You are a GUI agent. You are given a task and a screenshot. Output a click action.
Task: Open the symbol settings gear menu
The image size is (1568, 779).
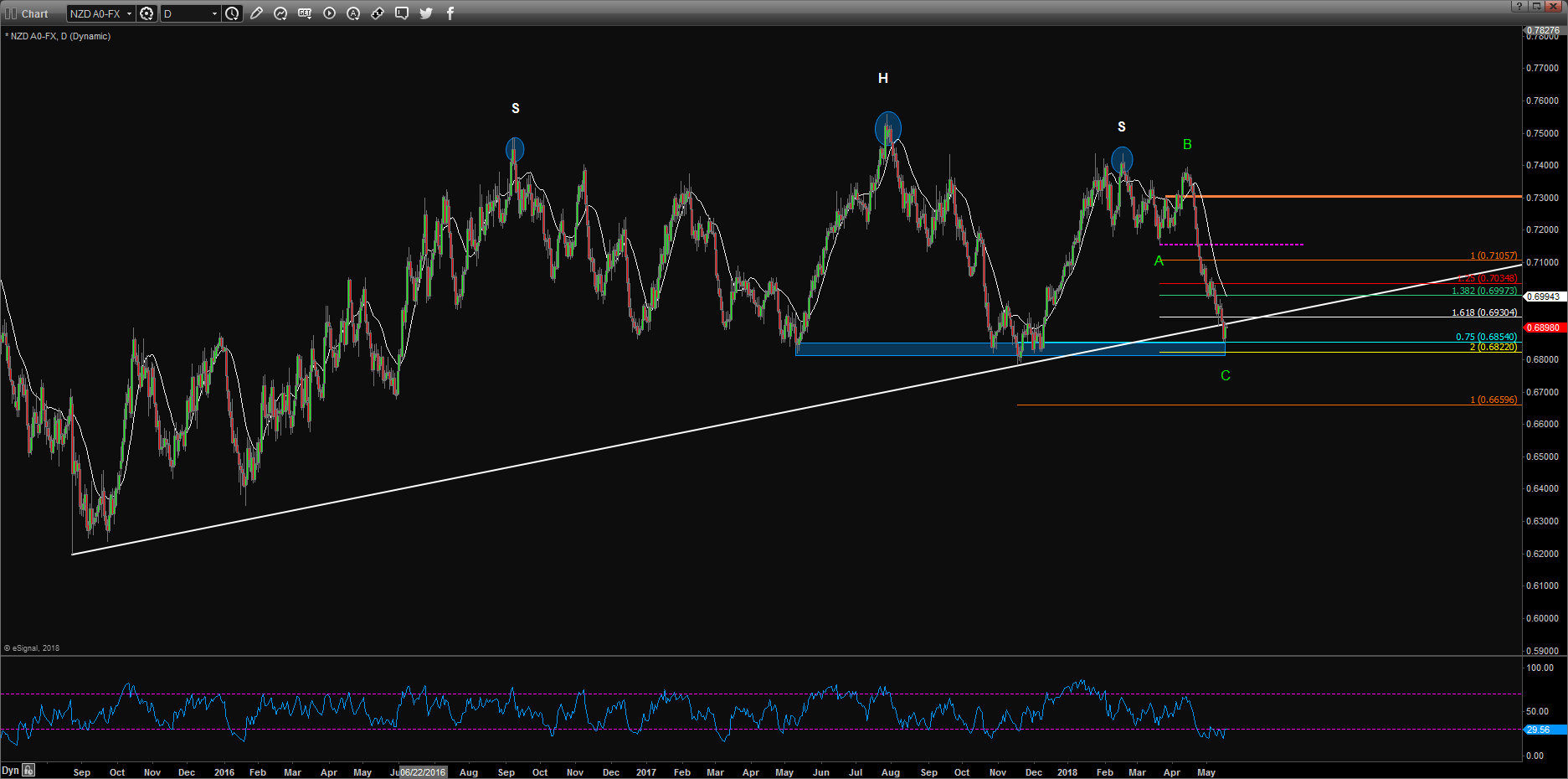click(147, 13)
